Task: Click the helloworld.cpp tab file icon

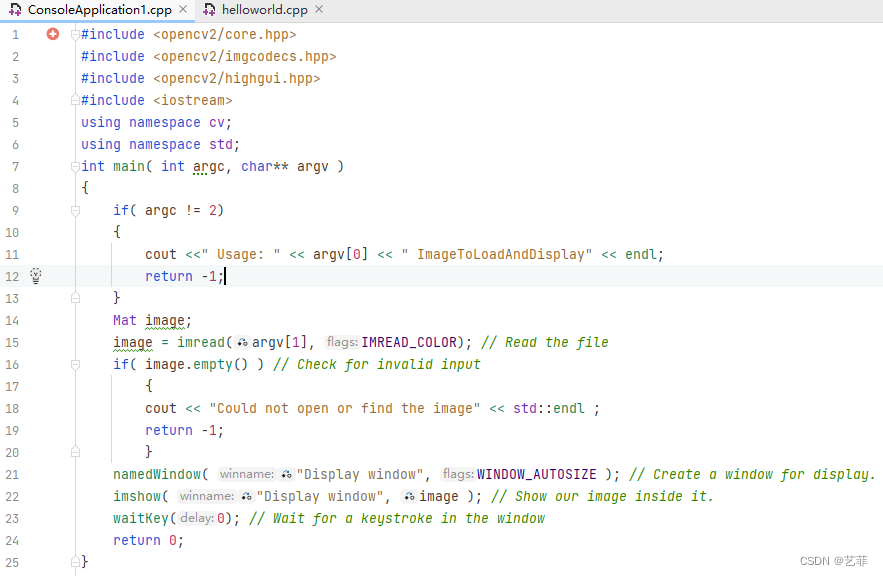Action: pos(209,10)
